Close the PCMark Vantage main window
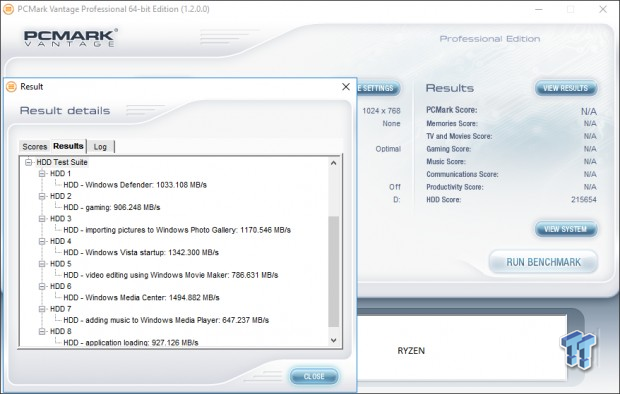Viewport: 620px width, 394px height. [603, 9]
